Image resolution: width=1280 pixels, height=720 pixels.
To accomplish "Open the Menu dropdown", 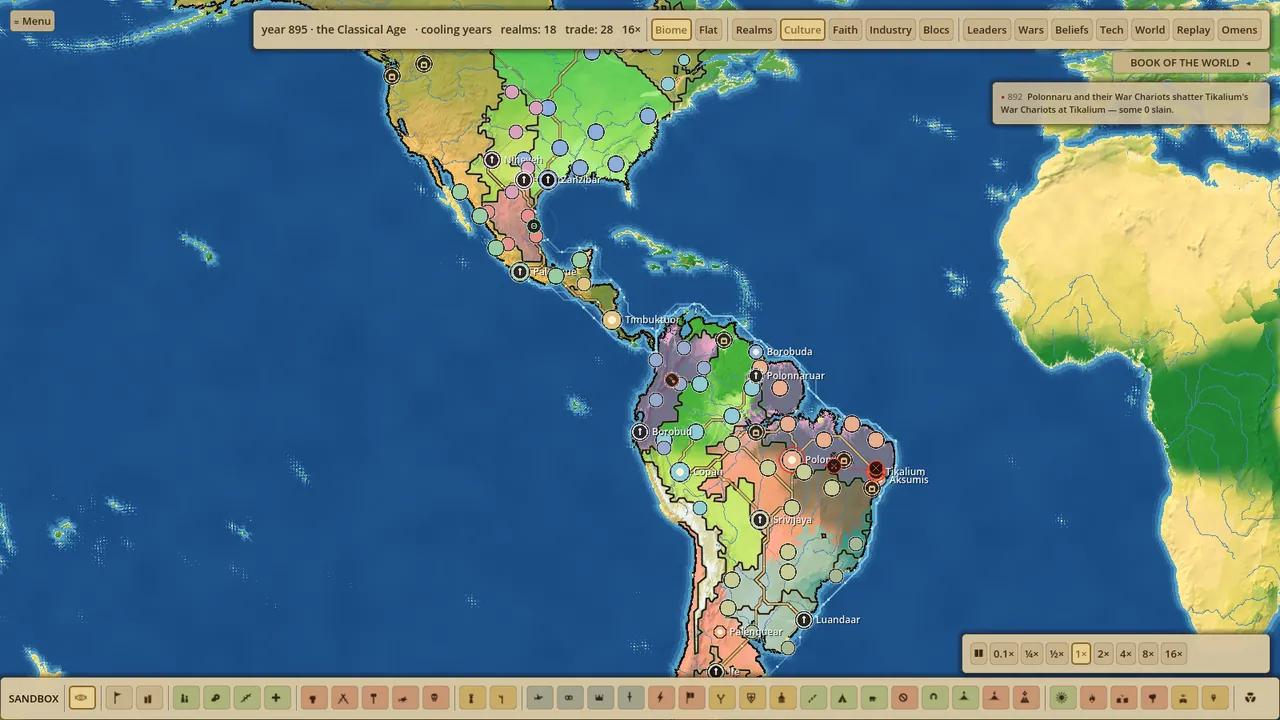I will (x=32, y=21).
